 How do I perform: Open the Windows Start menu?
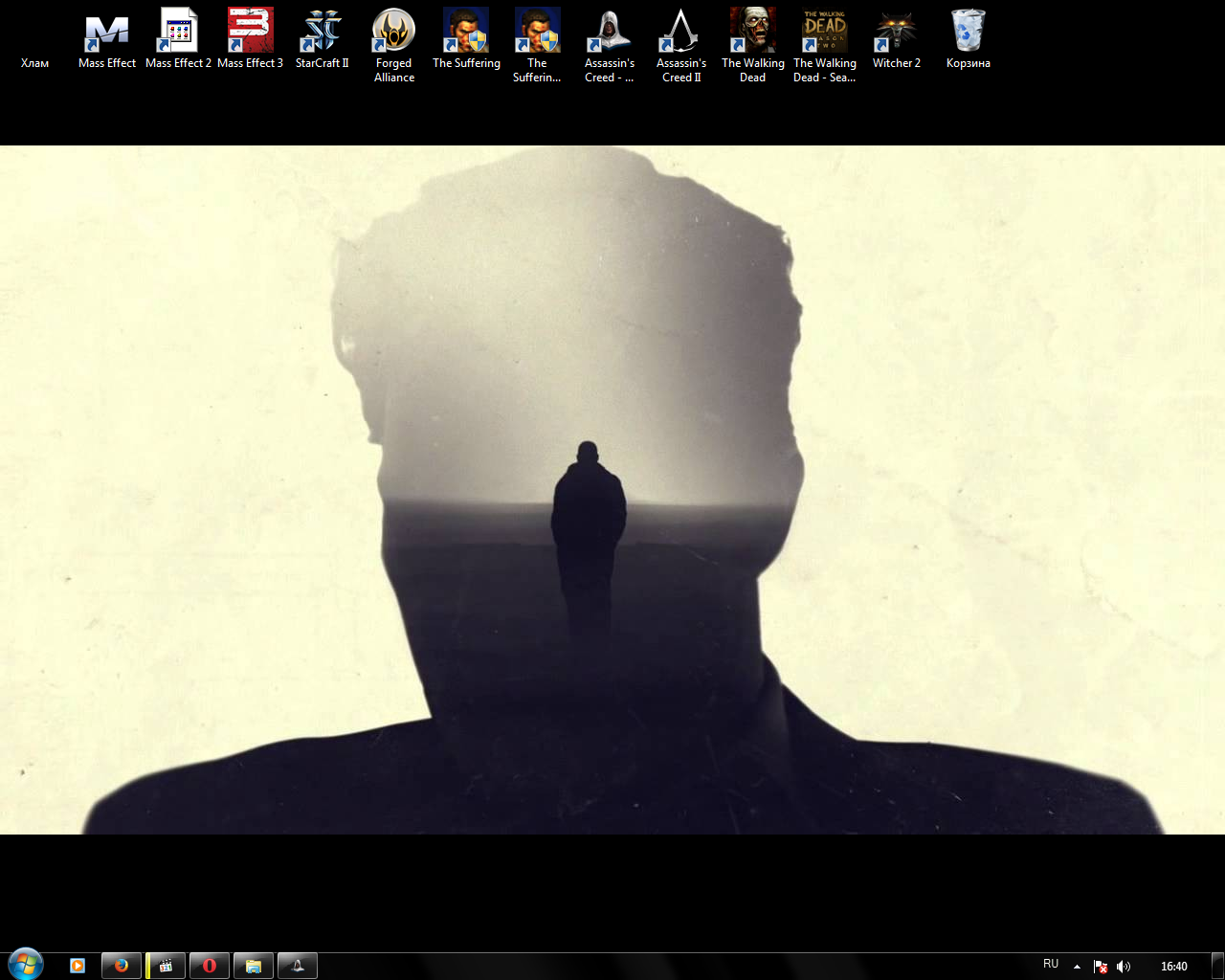click(25, 965)
